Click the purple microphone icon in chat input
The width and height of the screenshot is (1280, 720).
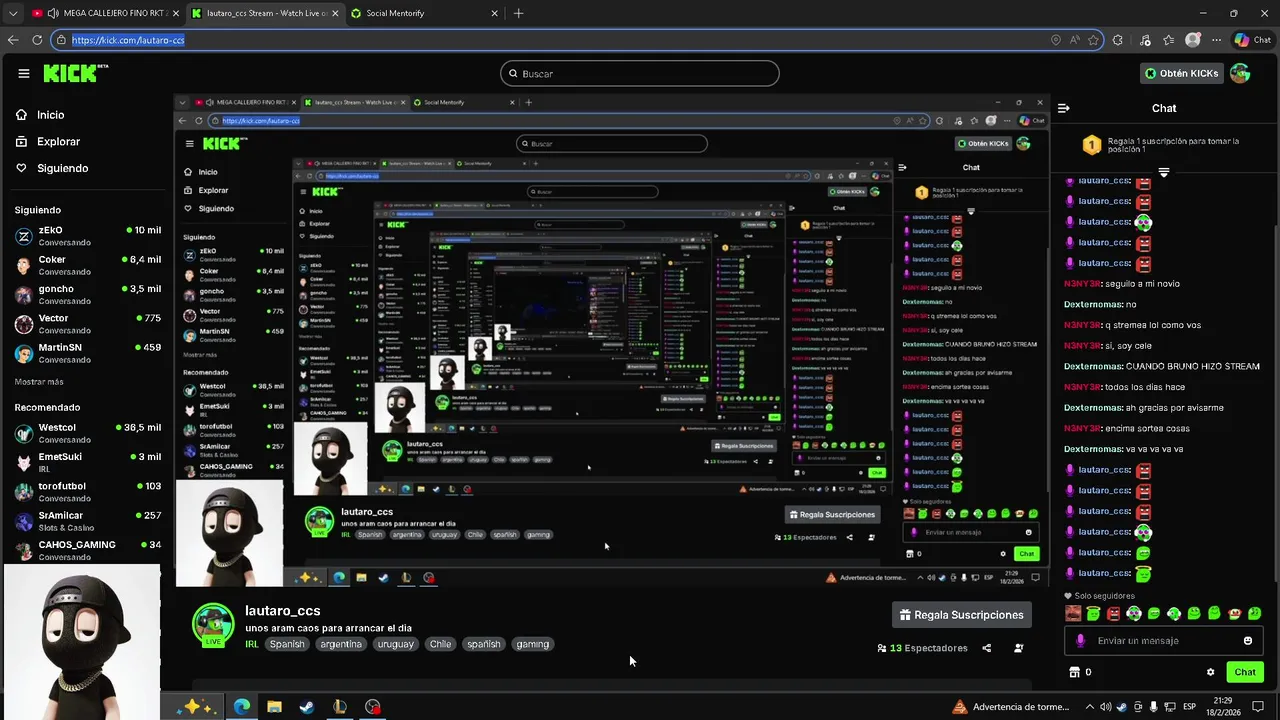tap(1080, 641)
